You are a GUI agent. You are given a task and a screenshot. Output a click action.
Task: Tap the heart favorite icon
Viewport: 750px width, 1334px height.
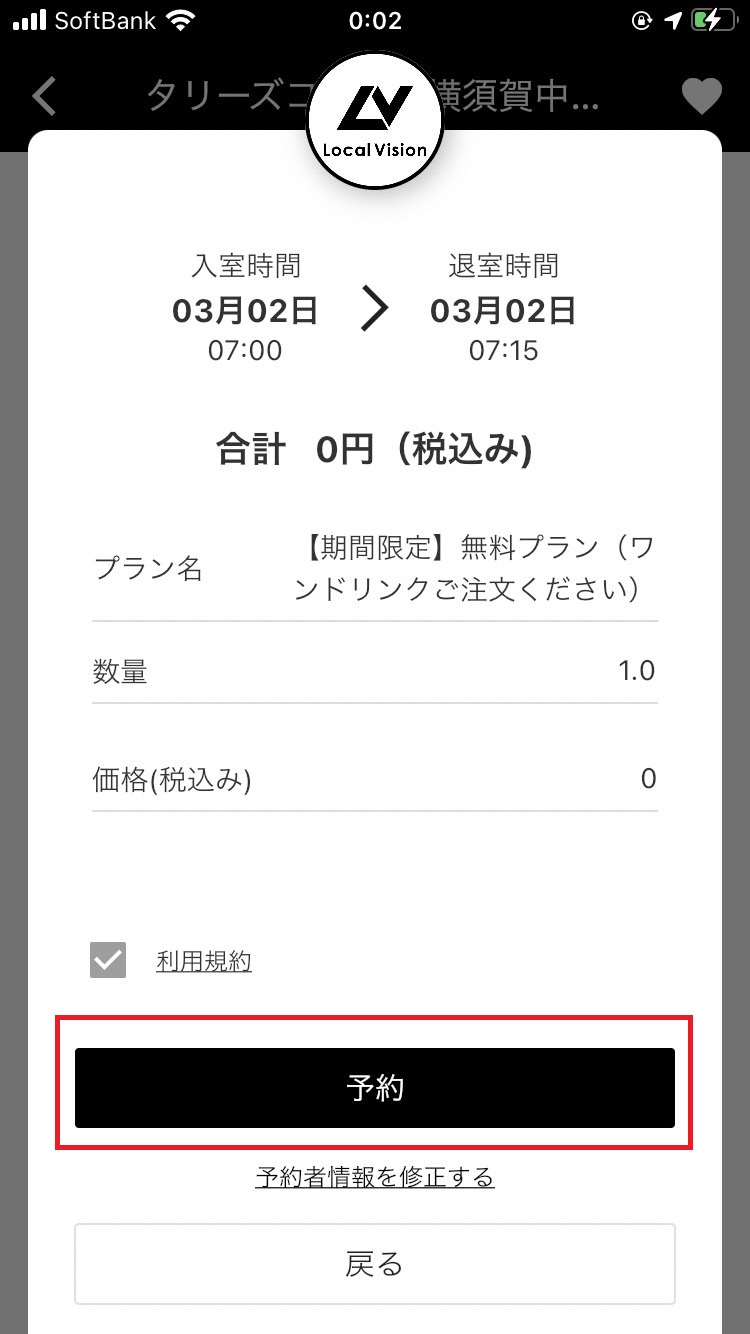pyautogui.click(x=701, y=96)
